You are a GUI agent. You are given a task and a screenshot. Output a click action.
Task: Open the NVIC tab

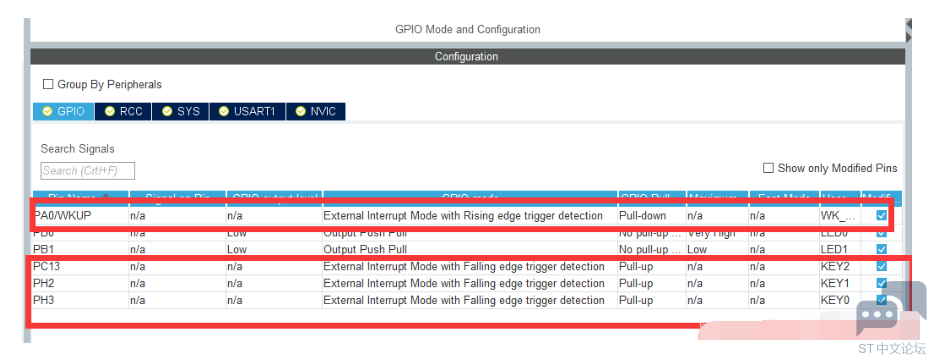point(315,112)
